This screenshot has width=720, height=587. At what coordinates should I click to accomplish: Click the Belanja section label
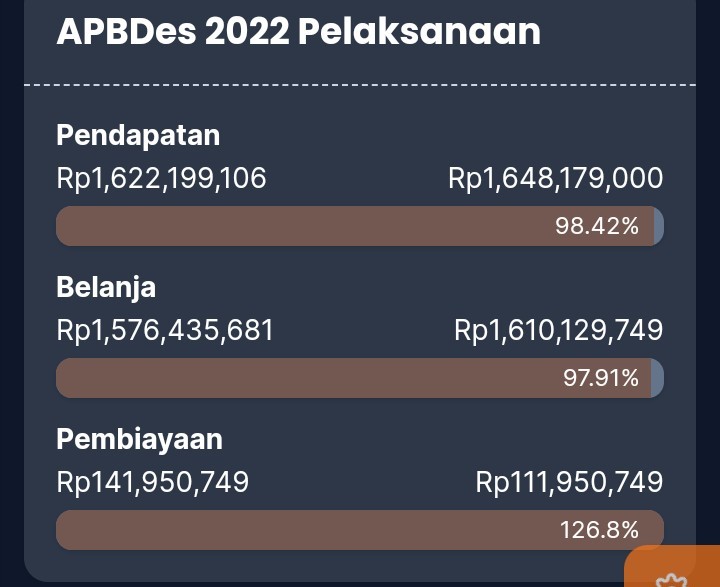[106, 288]
